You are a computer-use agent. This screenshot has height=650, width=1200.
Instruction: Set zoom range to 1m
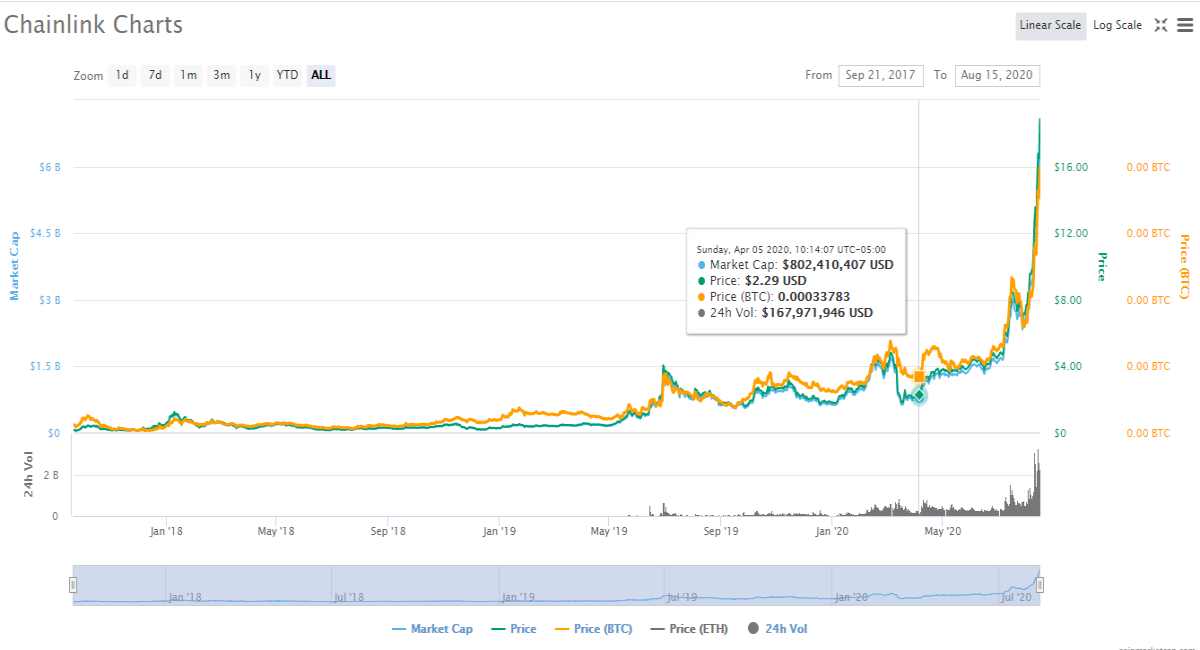point(188,75)
